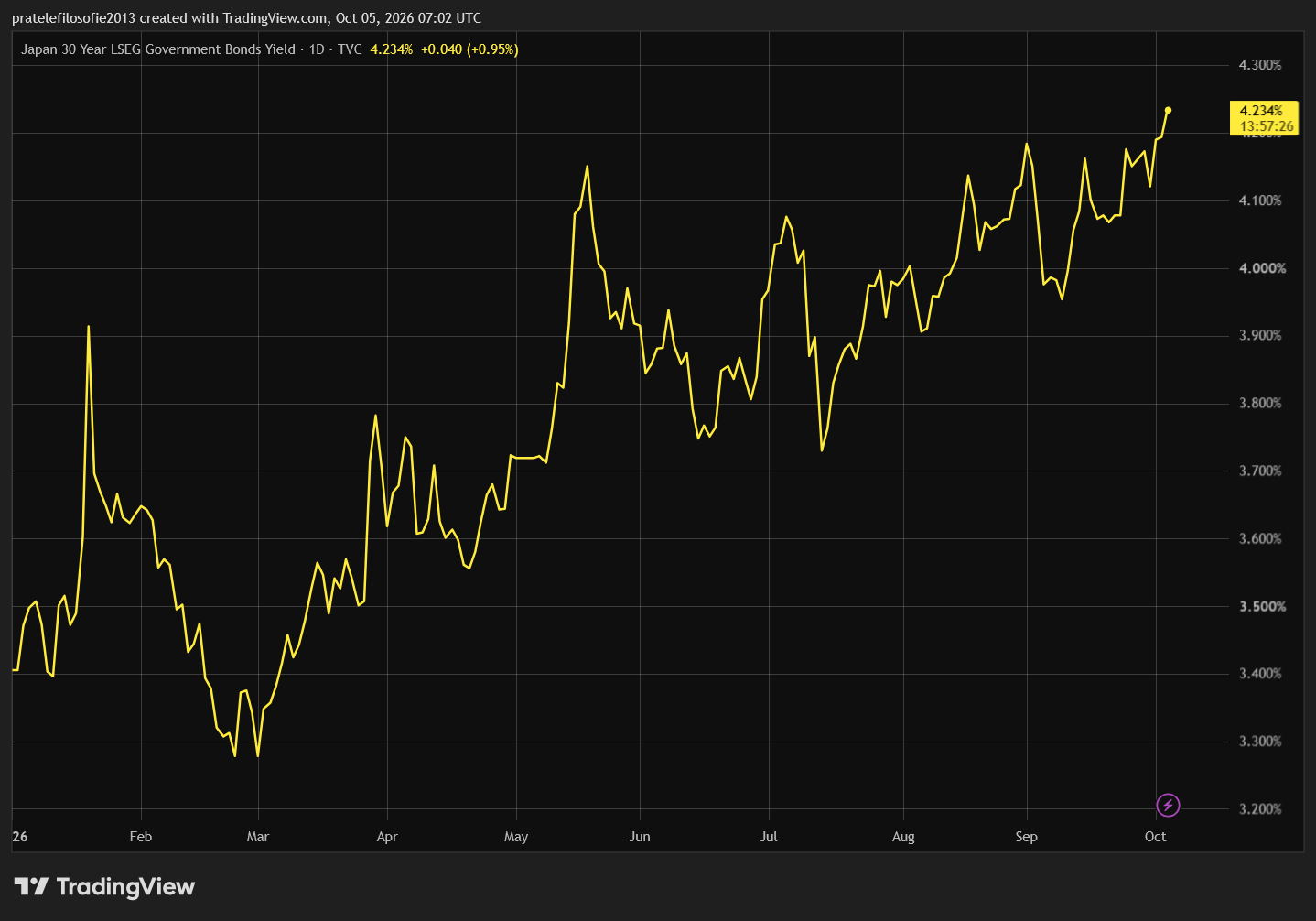
Task: Click the 3.300% price axis label
Action: pos(1260,742)
